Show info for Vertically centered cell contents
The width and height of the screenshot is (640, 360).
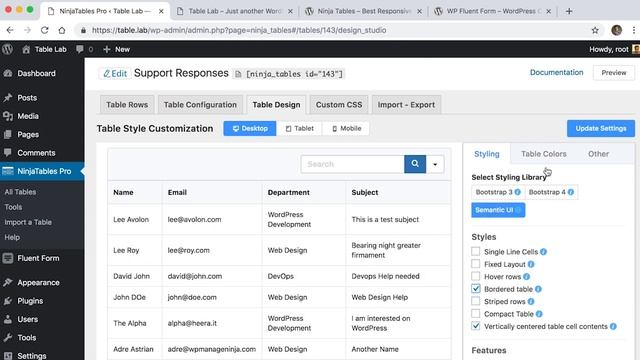coord(613,327)
